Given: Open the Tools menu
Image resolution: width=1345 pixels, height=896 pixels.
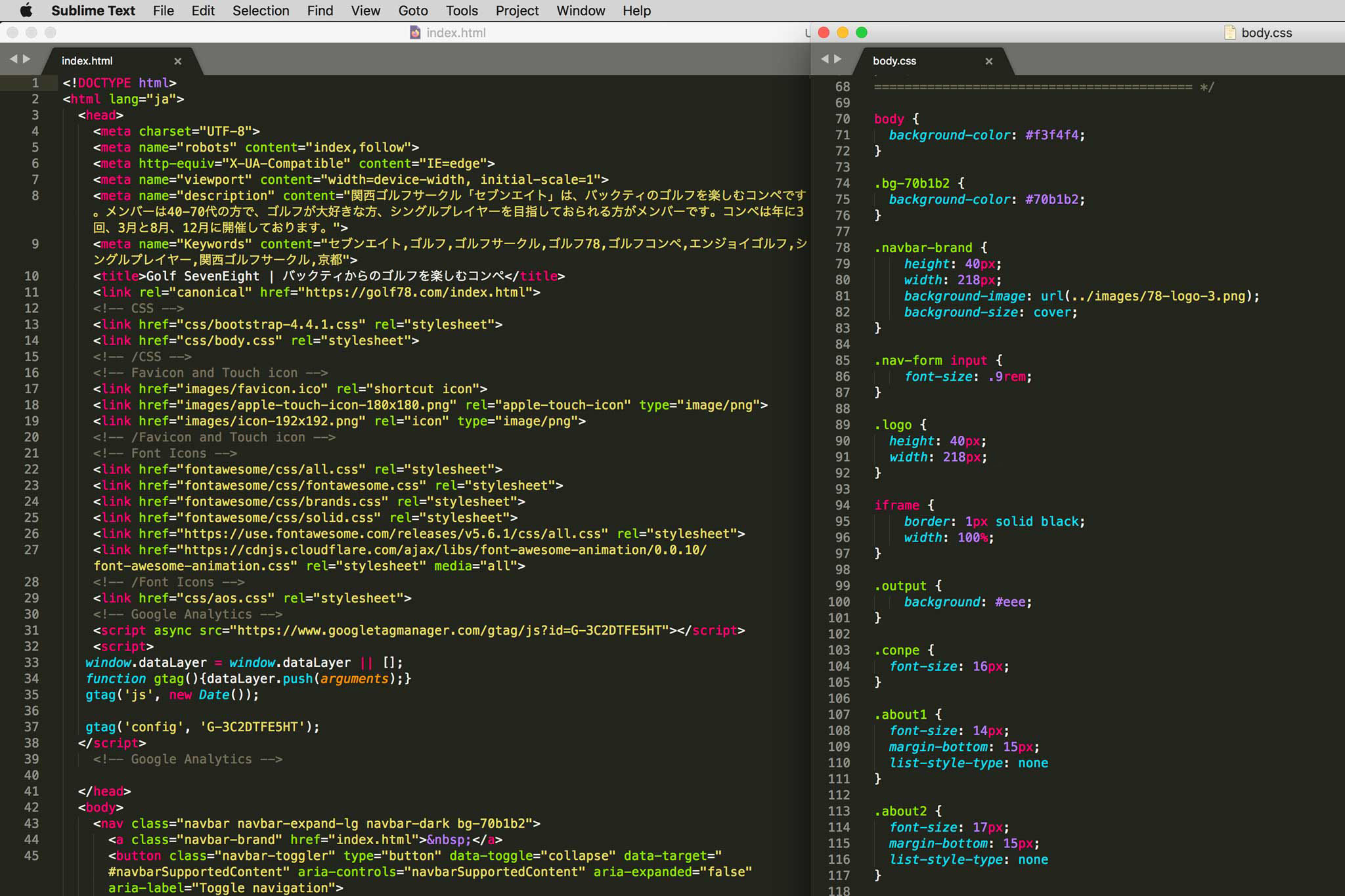Looking at the screenshot, I should click(462, 11).
